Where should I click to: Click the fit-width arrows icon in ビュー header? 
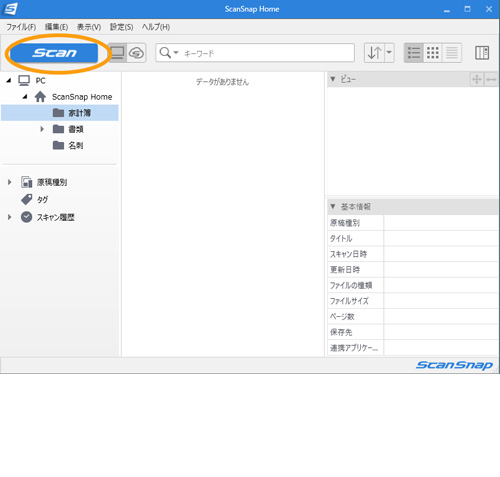(491, 79)
